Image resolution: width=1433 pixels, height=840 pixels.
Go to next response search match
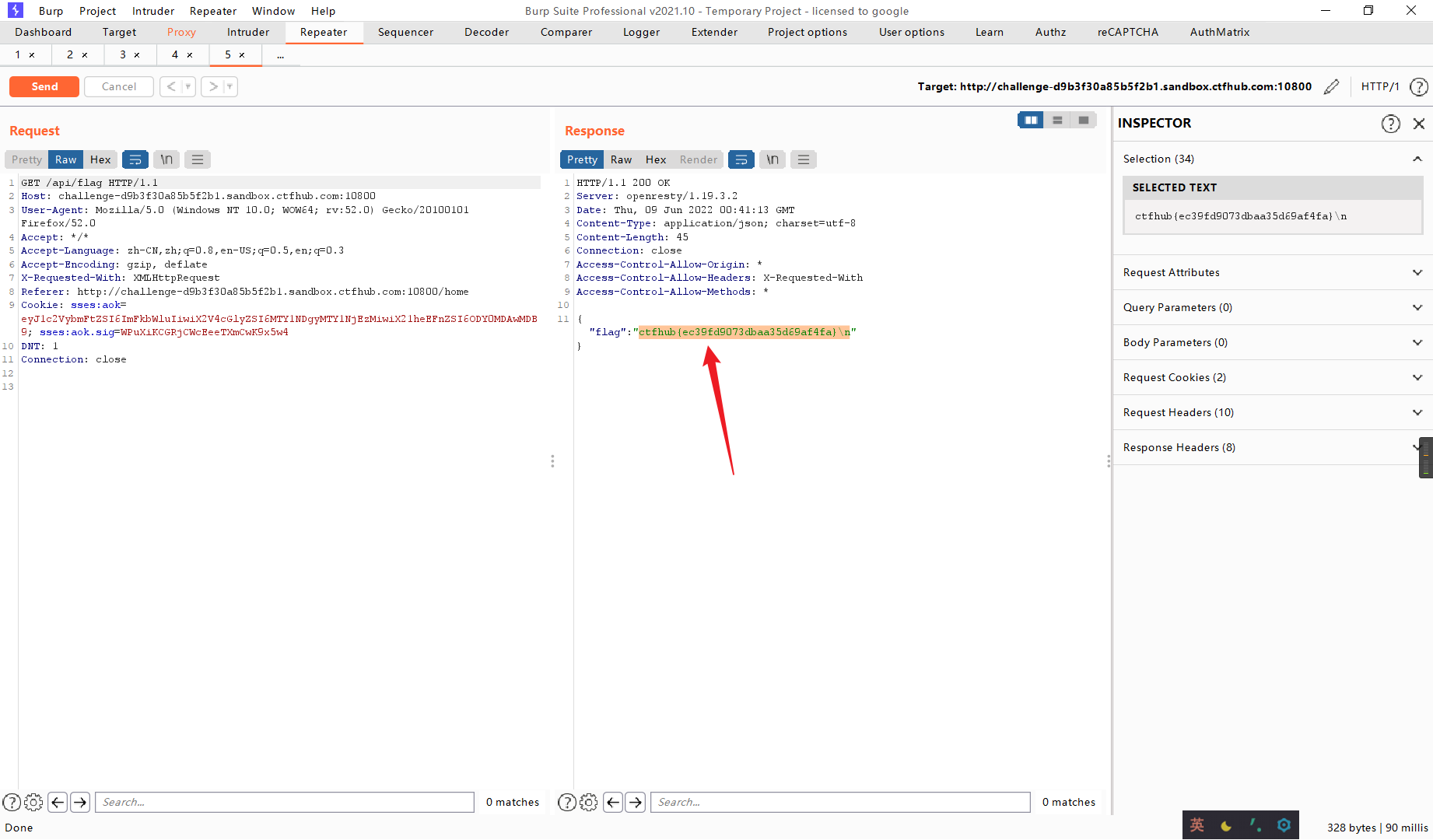[636, 802]
